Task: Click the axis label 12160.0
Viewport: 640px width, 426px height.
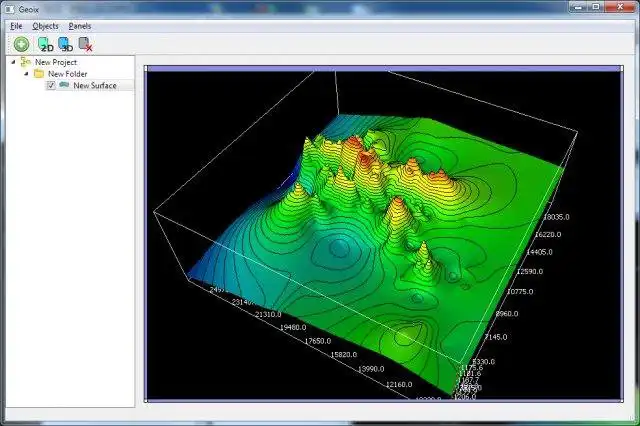Action: tap(399, 384)
